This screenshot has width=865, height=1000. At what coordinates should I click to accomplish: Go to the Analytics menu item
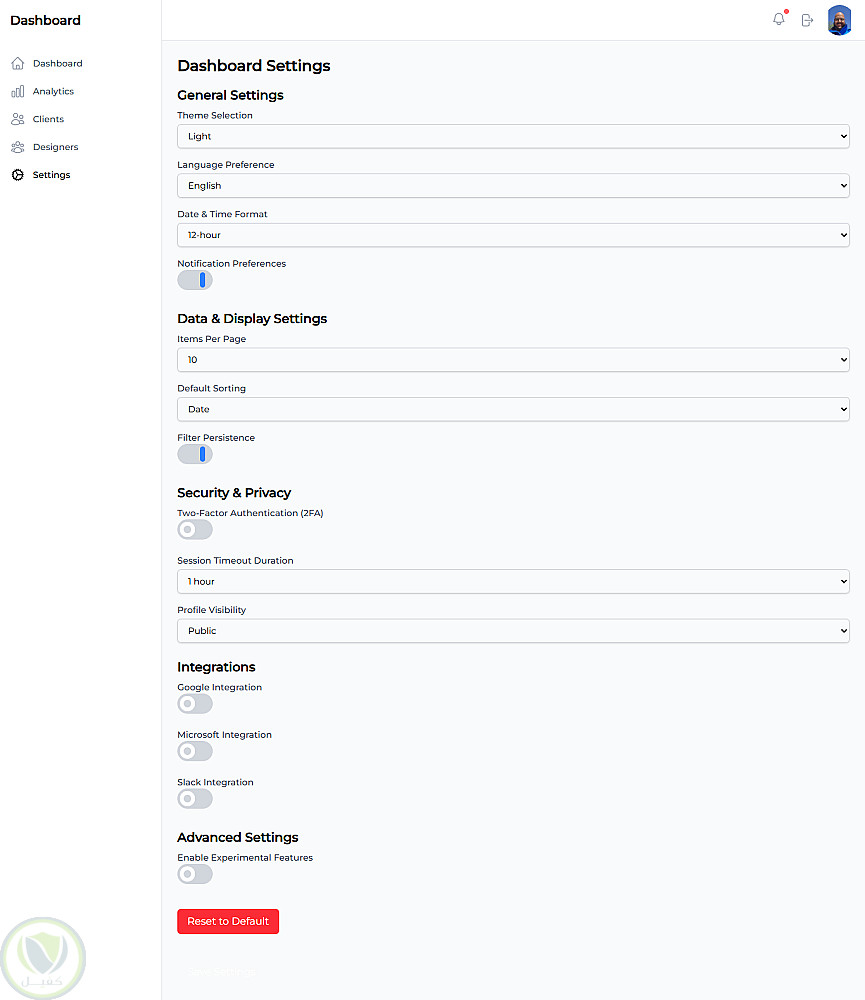53,92
